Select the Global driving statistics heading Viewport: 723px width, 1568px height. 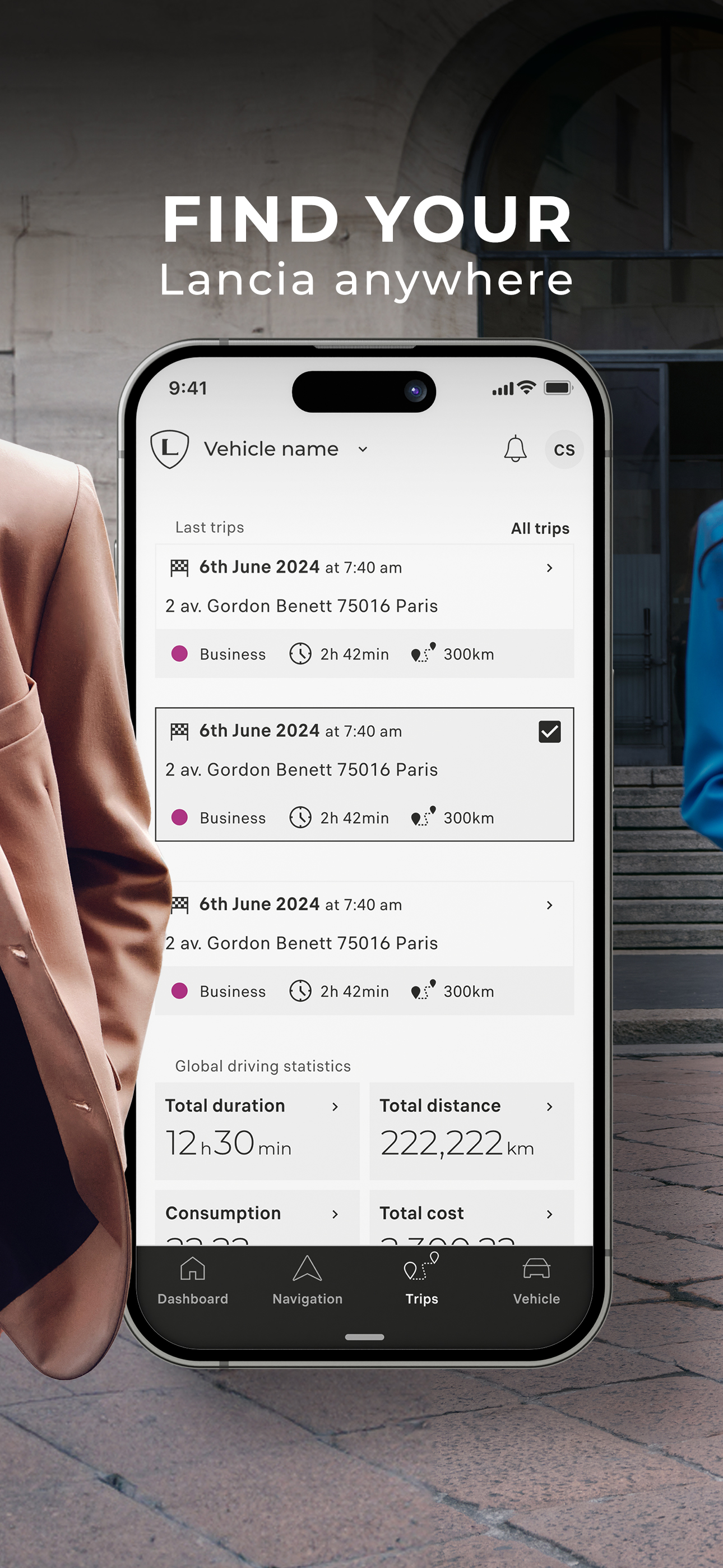(263, 1066)
